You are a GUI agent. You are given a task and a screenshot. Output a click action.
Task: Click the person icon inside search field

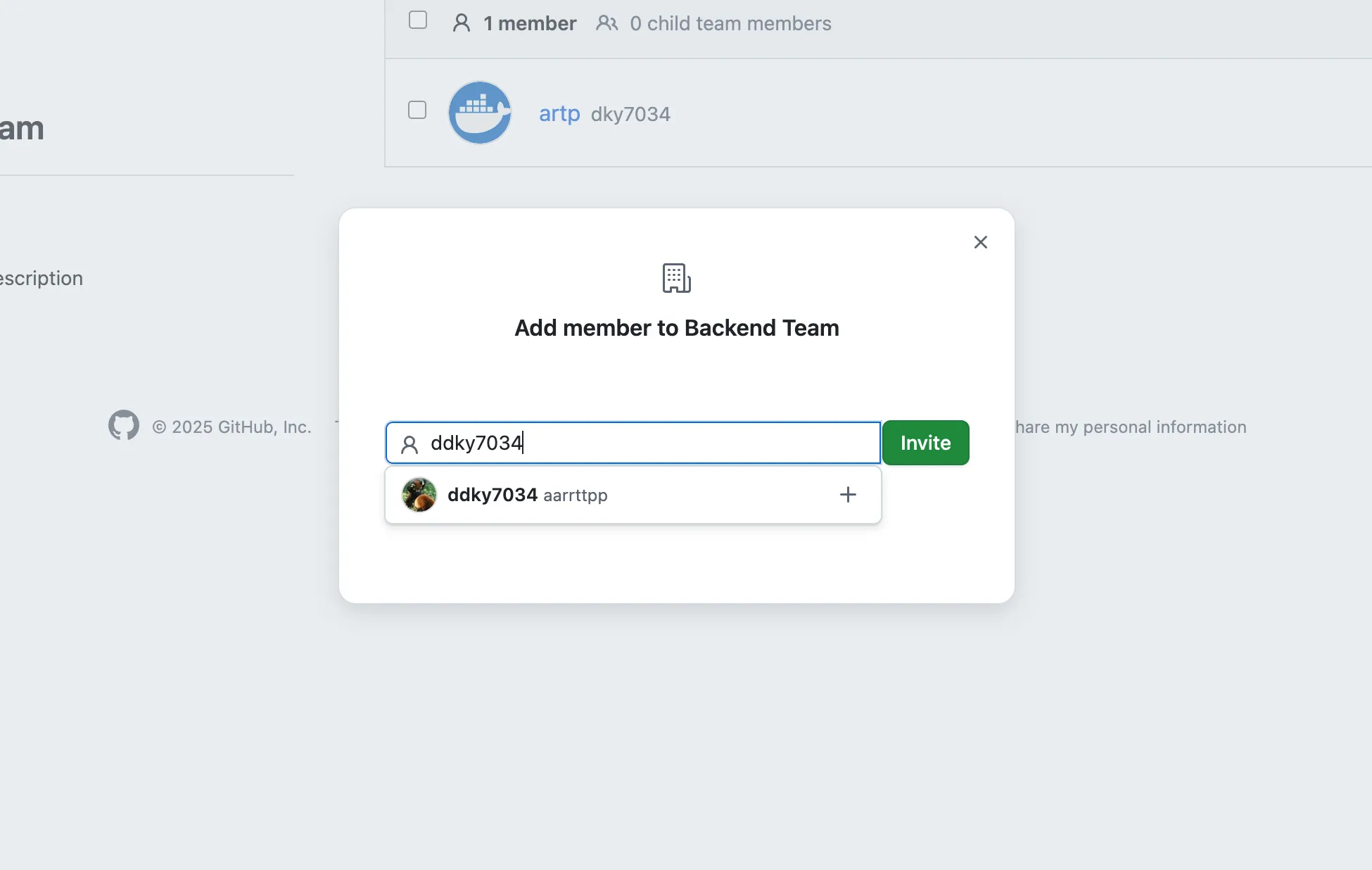tap(409, 444)
